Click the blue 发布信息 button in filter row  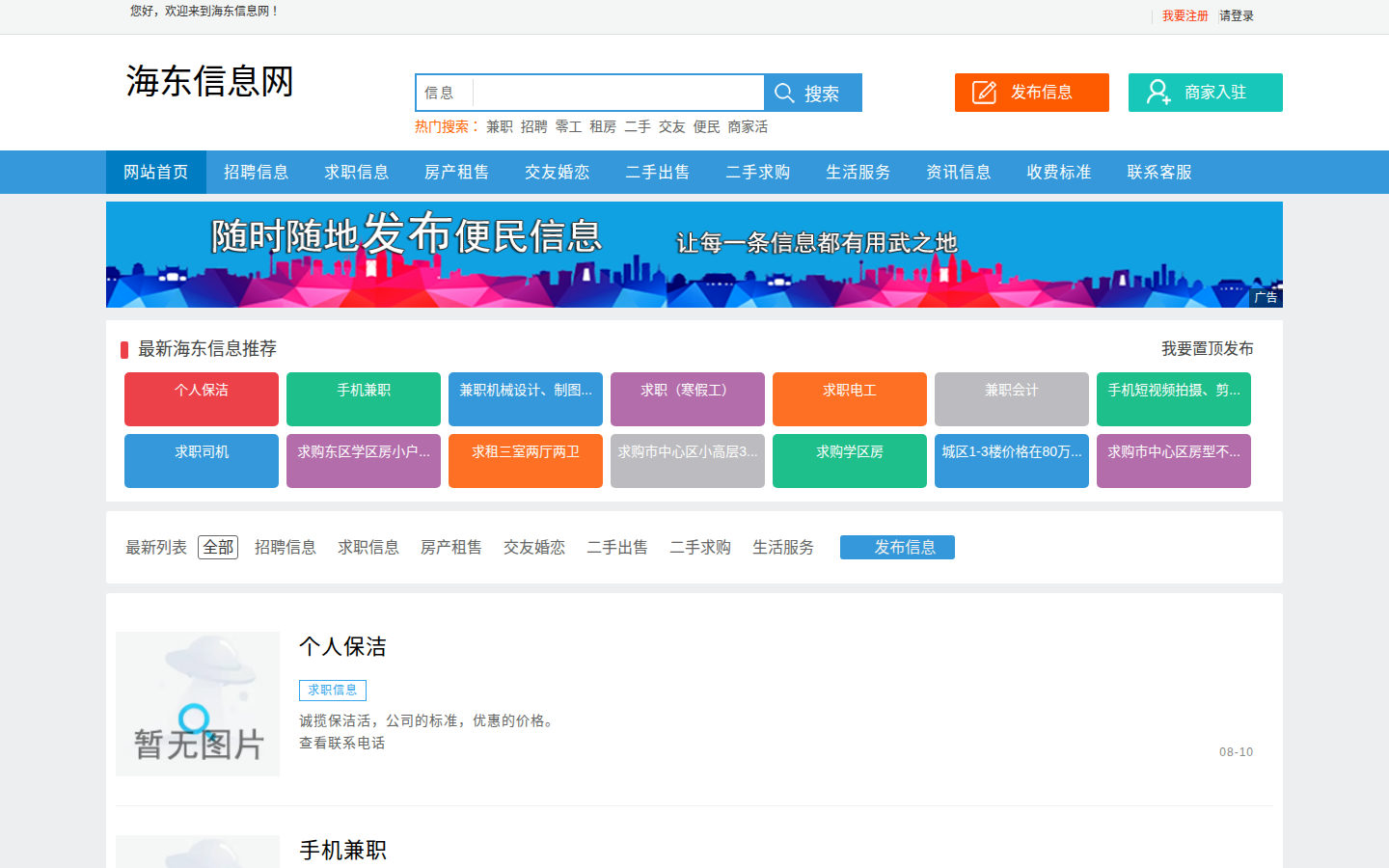click(x=897, y=547)
